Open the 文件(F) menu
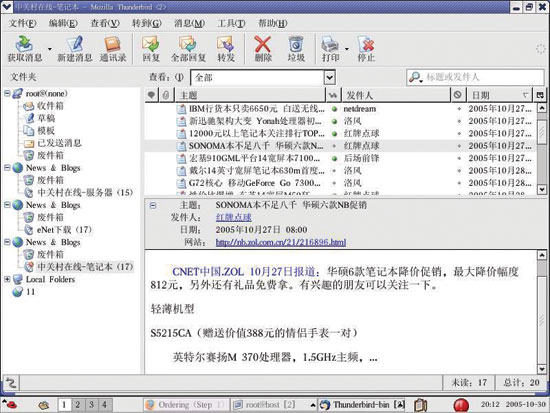Screen dimensions: 550x413 (x=22, y=23)
